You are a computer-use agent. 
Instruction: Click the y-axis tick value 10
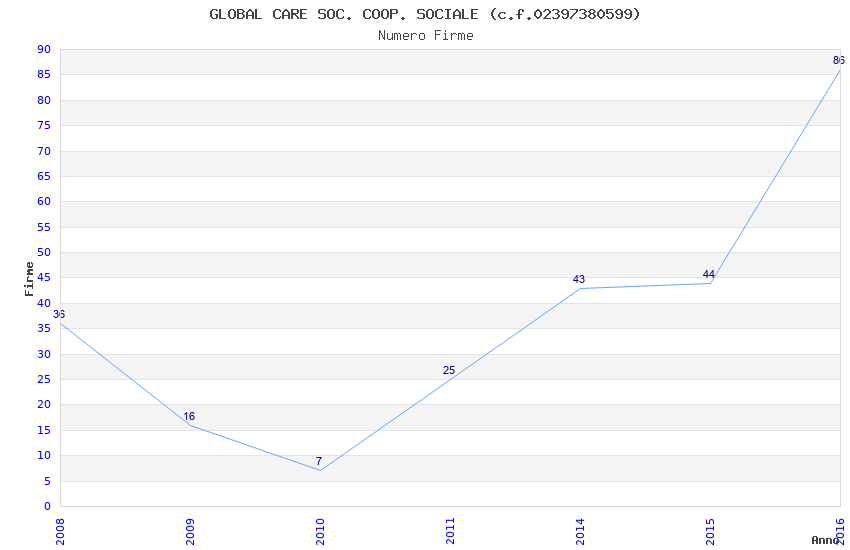pyautogui.click(x=44, y=455)
